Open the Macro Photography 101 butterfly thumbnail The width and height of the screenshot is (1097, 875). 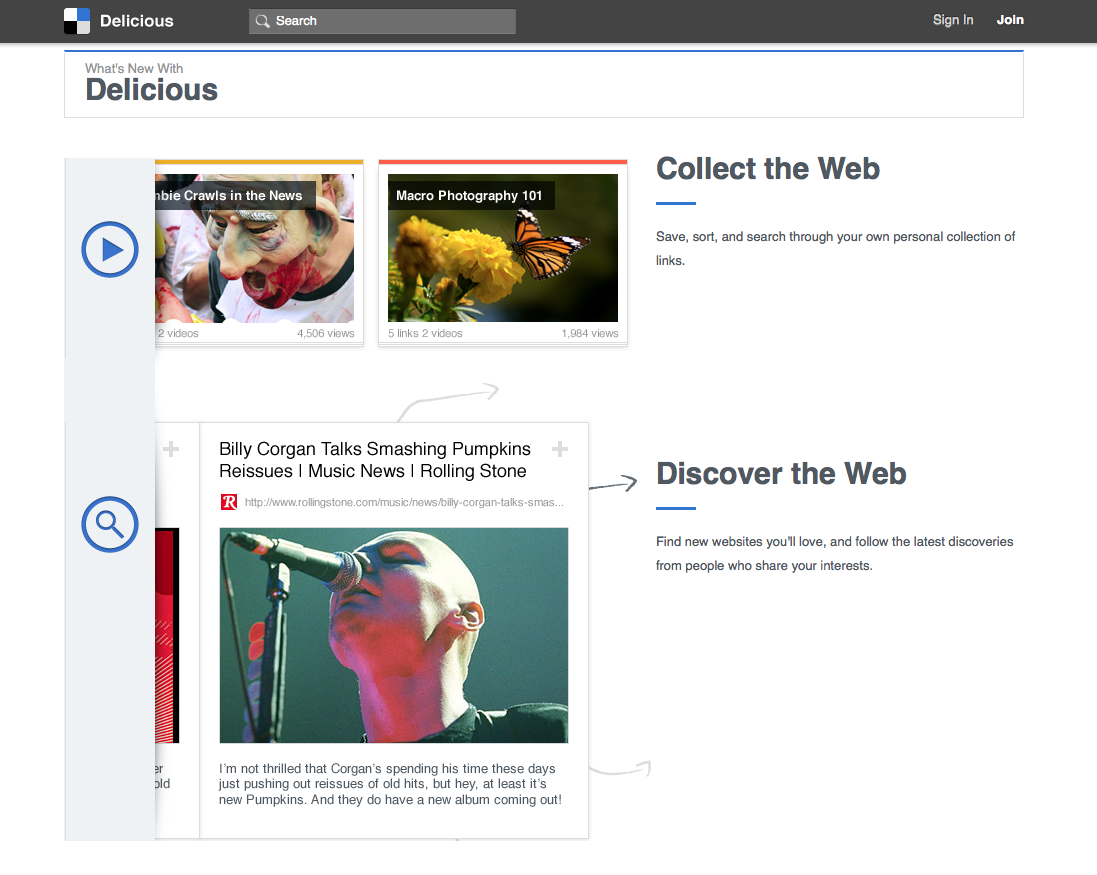[503, 248]
